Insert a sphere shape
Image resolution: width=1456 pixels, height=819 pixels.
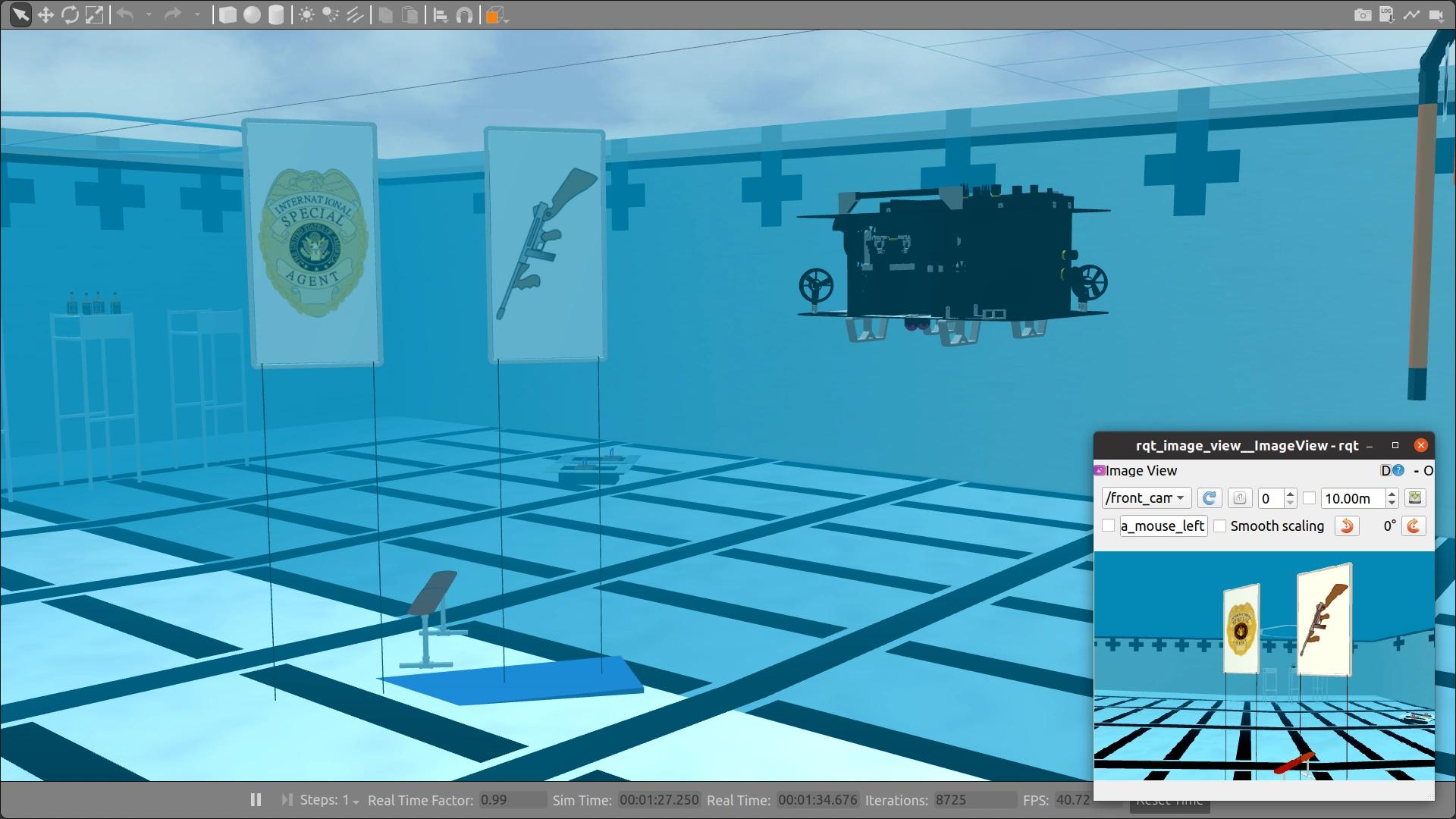(x=252, y=15)
